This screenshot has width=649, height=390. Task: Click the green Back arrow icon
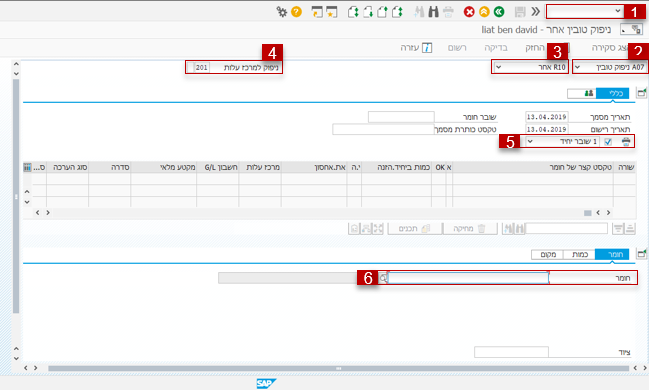coord(499,12)
